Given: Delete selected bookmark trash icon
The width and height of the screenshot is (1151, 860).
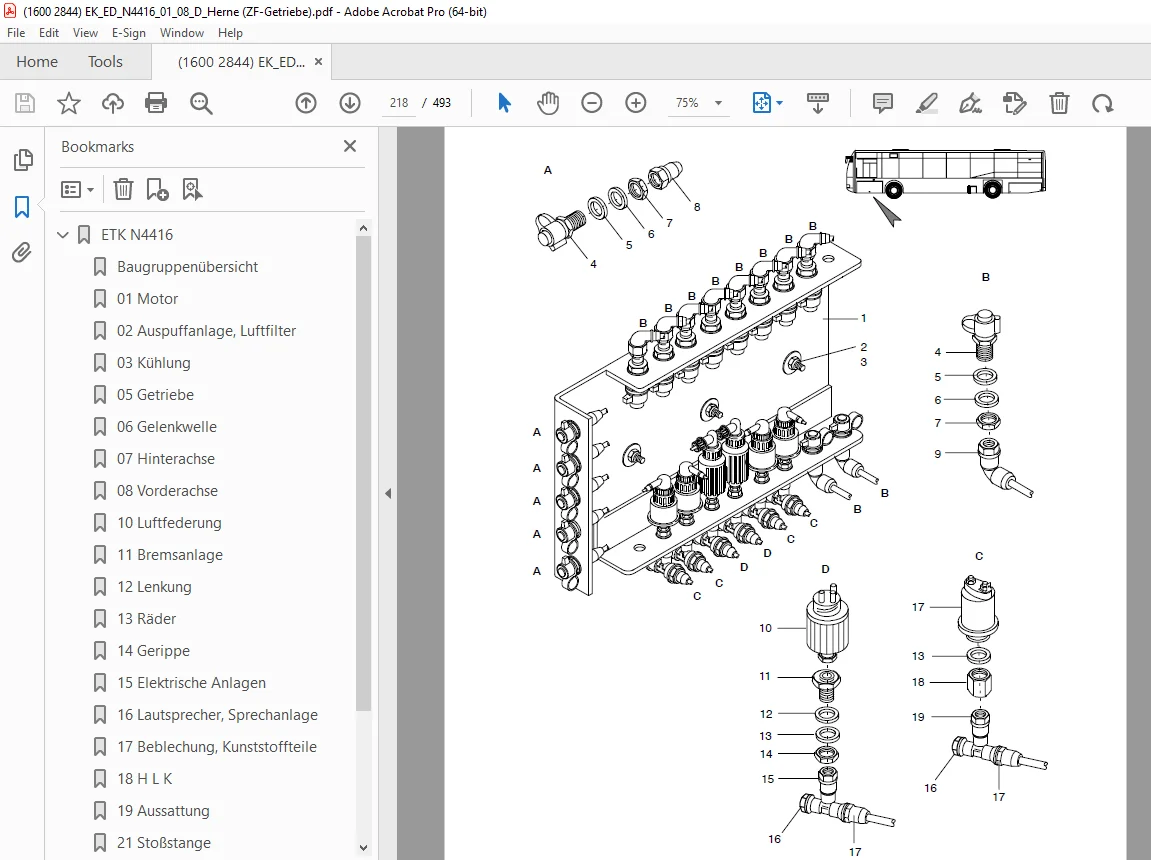Looking at the screenshot, I should pos(123,189).
